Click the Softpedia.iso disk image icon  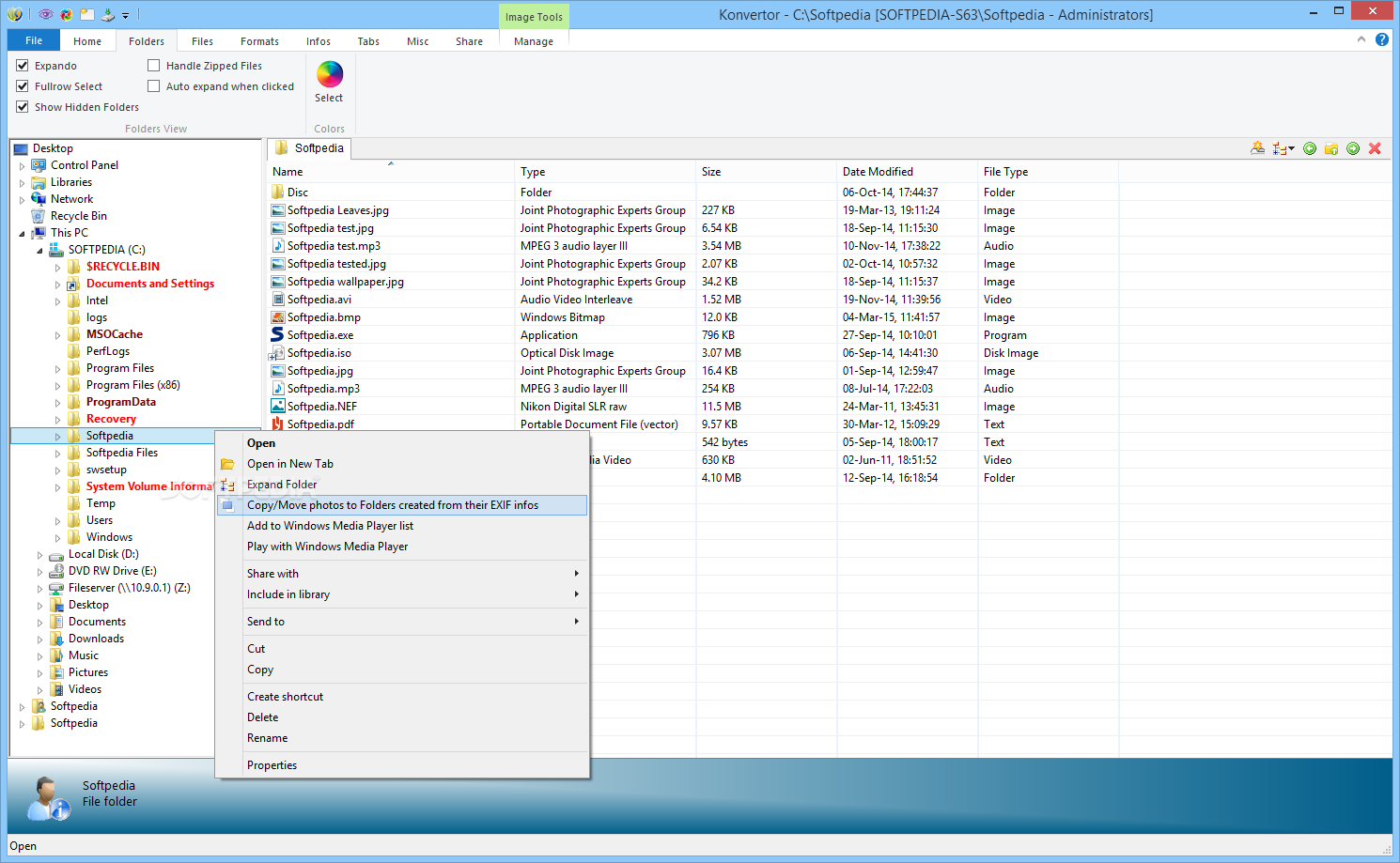point(277,353)
